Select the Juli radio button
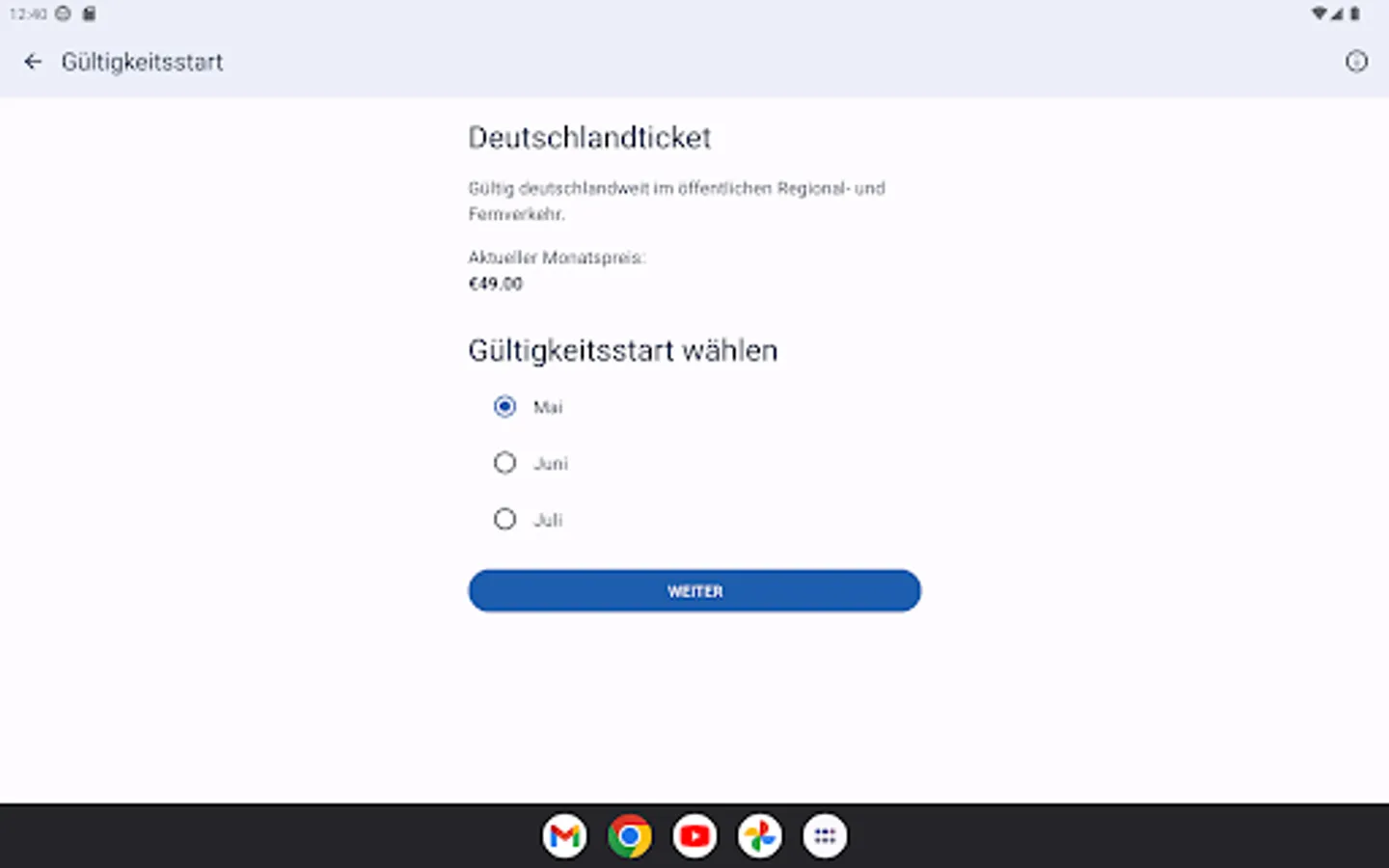This screenshot has height=868, width=1389. click(x=504, y=519)
